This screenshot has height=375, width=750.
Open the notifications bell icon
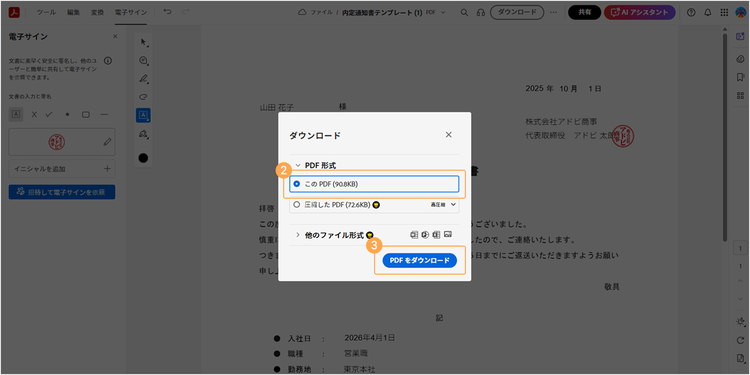(708, 12)
